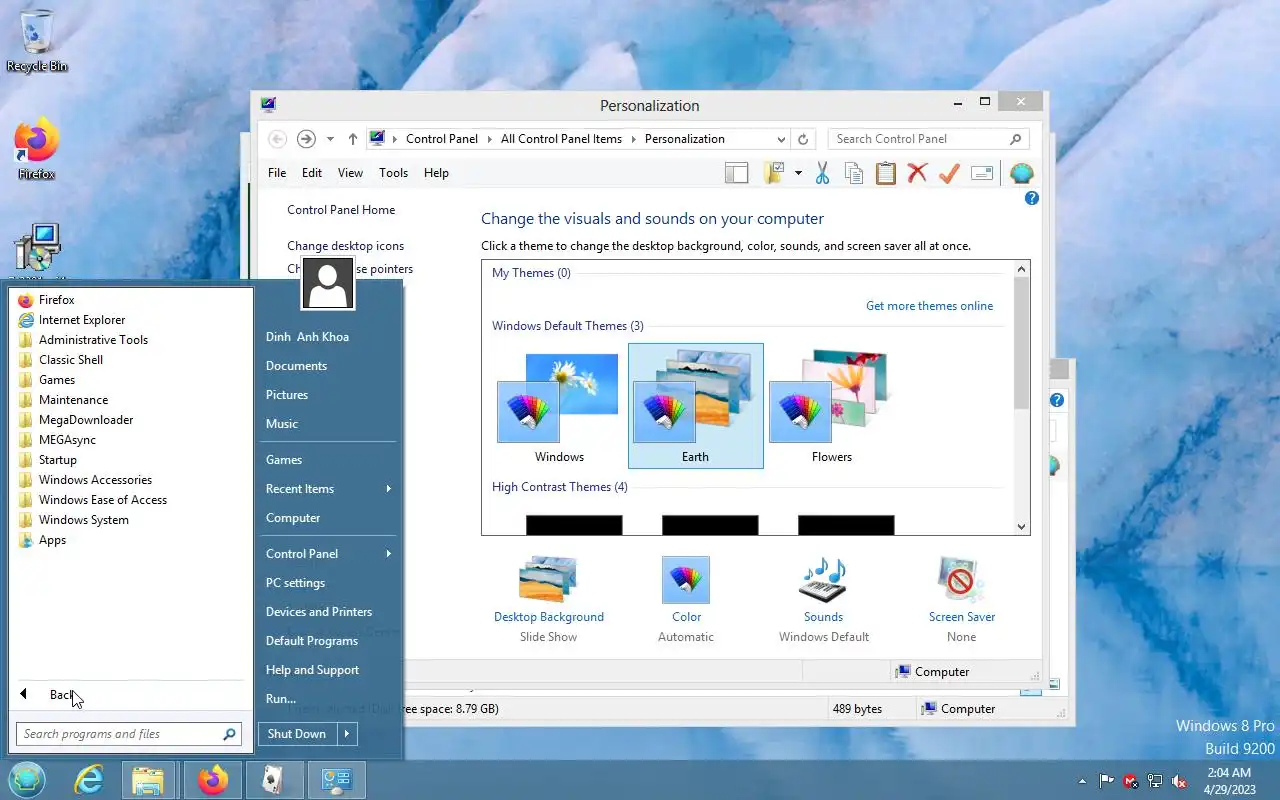The image size is (1280, 800).
Task: Click Devices and Printers in Start menu
Action: 319,612
